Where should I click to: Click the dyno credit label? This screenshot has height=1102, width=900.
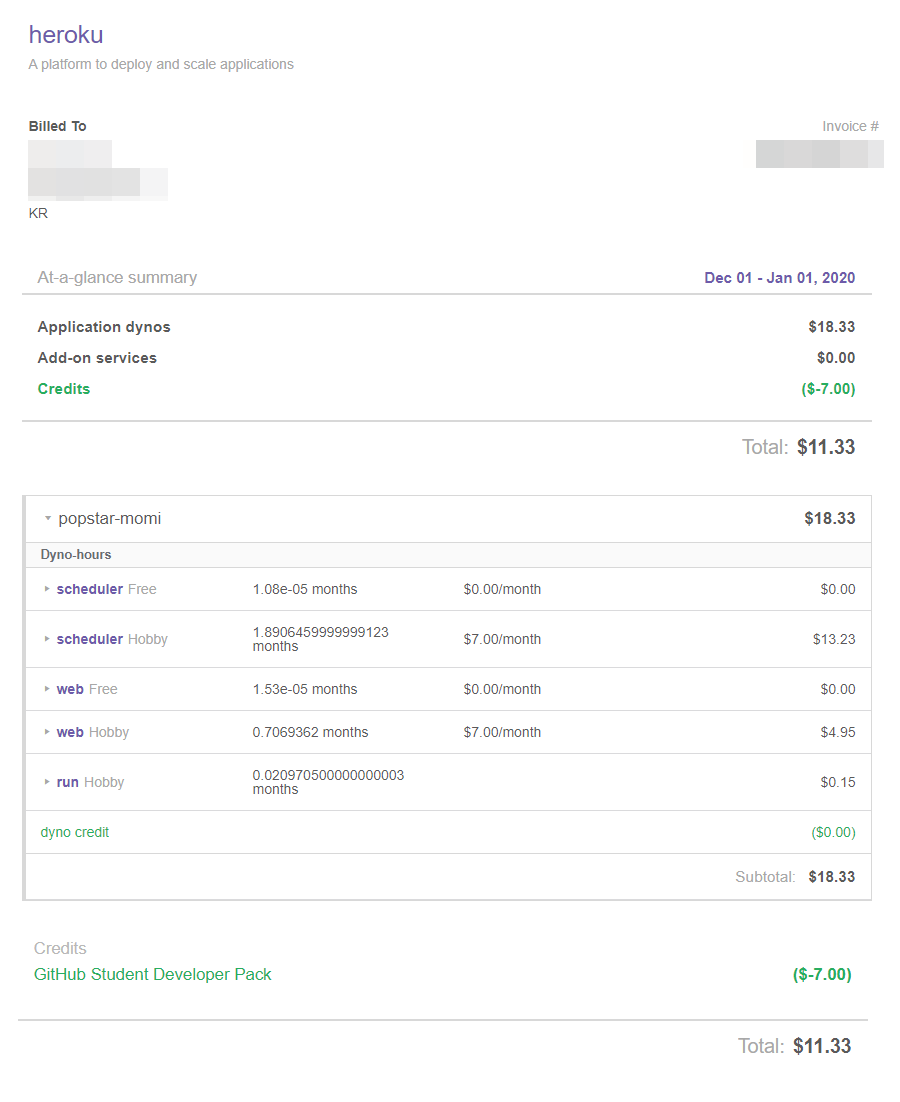click(x=74, y=832)
